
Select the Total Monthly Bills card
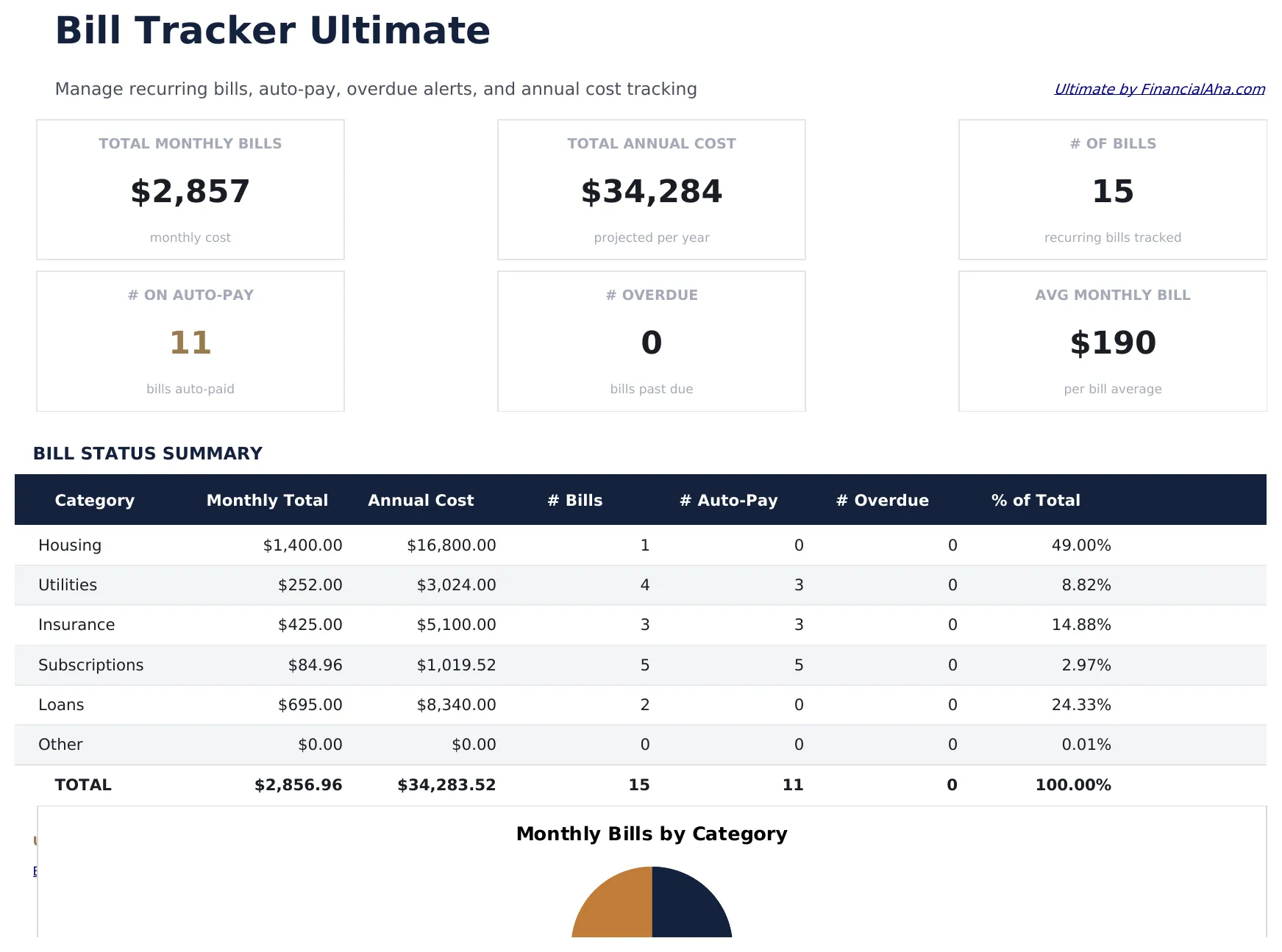tap(190, 190)
